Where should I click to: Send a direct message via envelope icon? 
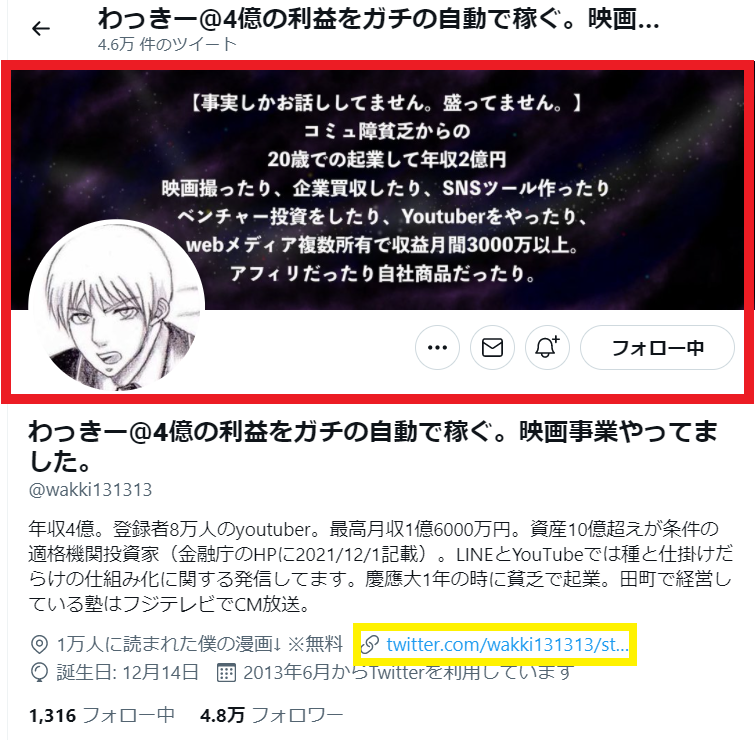(492, 348)
